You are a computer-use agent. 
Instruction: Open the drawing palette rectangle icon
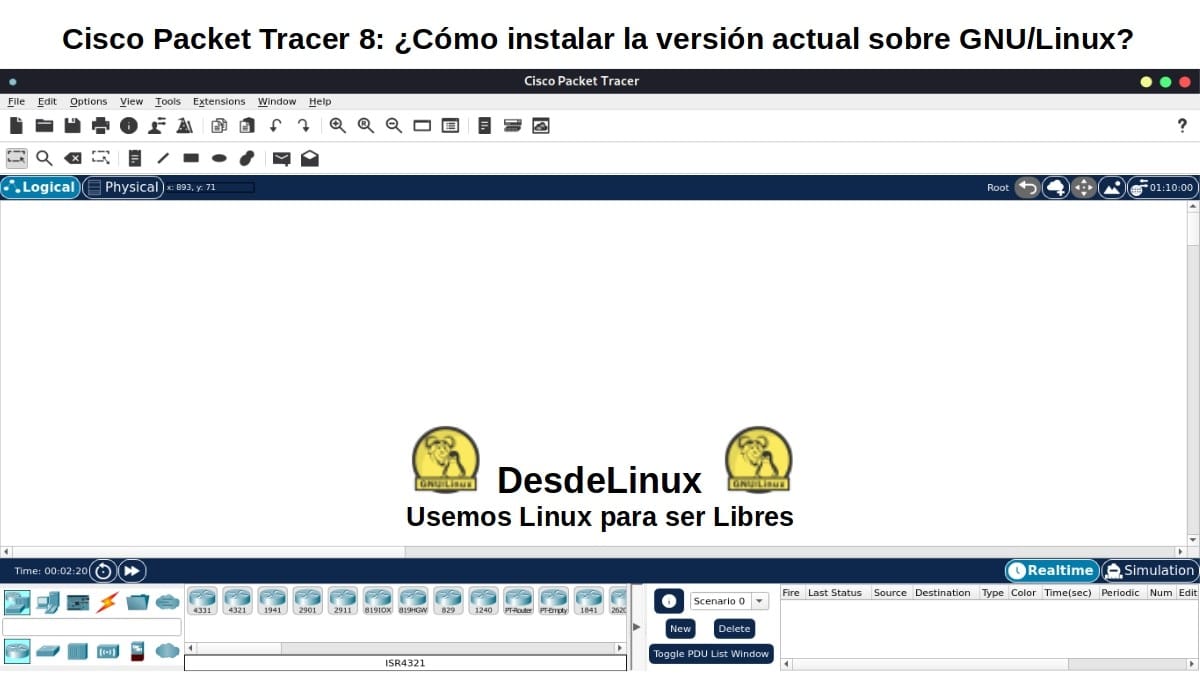tap(422, 125)
